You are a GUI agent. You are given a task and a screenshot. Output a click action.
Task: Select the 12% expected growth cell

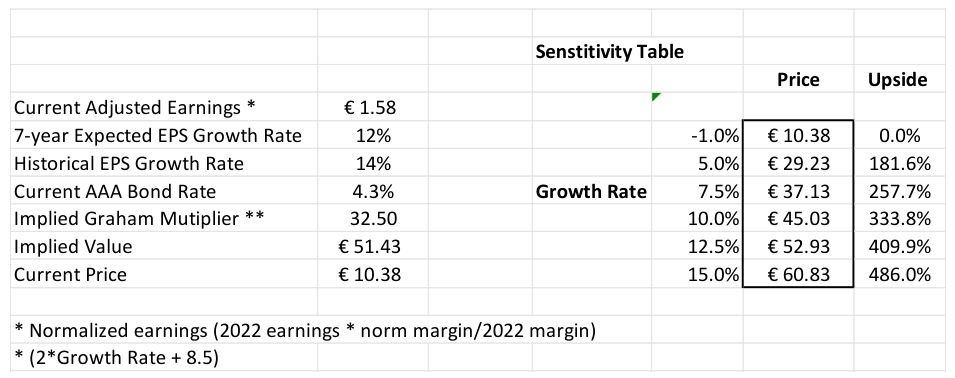click(x=373, y=135)
